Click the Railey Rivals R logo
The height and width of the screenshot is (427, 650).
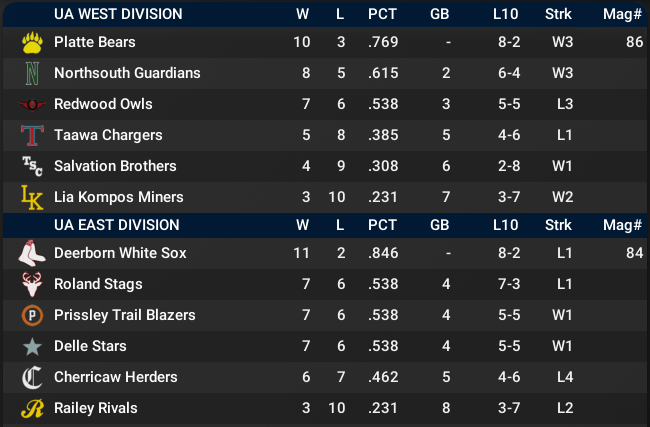click(32, 409)
